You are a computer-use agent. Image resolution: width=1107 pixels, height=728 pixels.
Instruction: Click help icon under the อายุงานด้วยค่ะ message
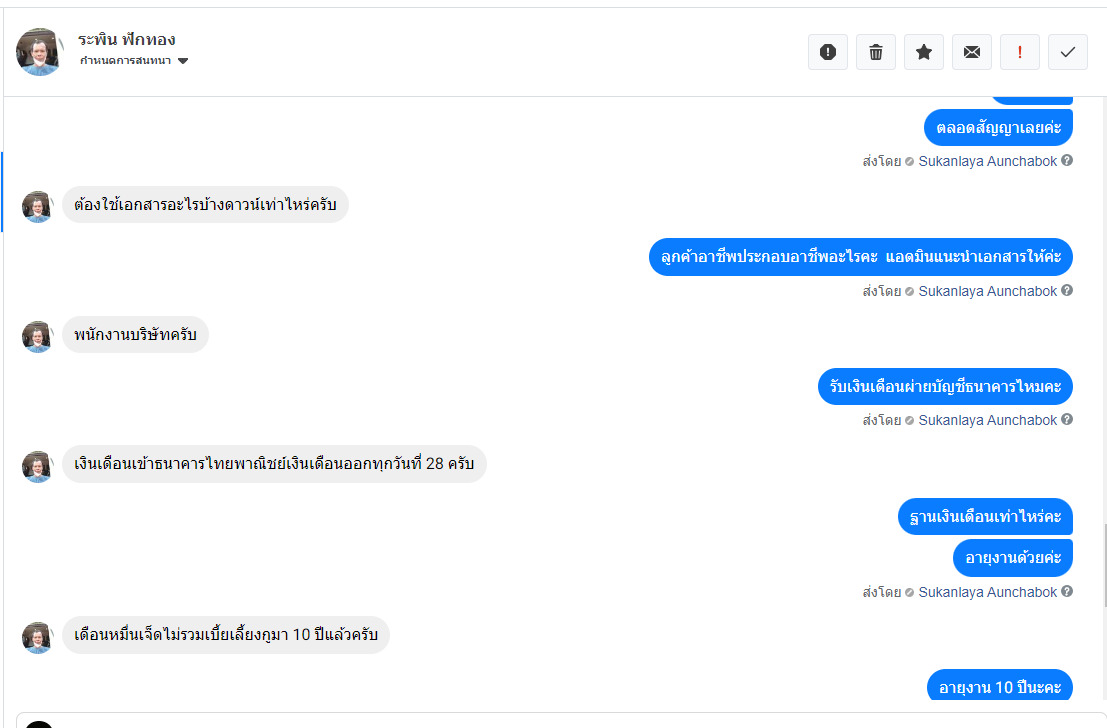[x=1067, y=592]
